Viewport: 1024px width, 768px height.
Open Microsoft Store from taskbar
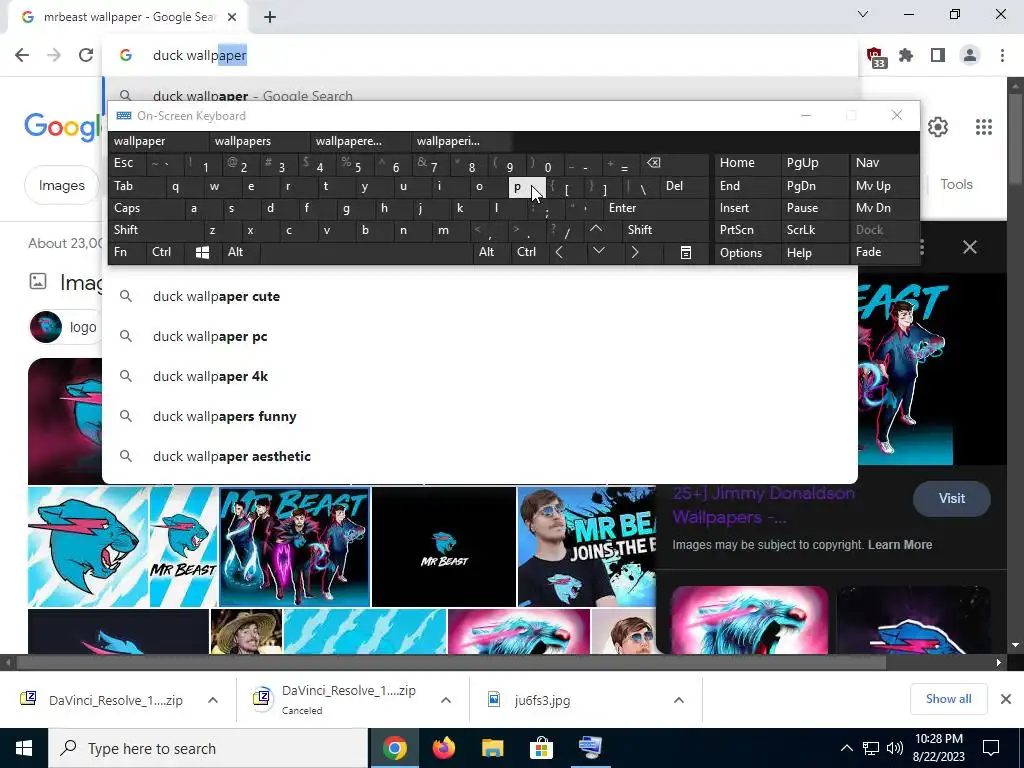pyautogui.click(x=541, y=748)
